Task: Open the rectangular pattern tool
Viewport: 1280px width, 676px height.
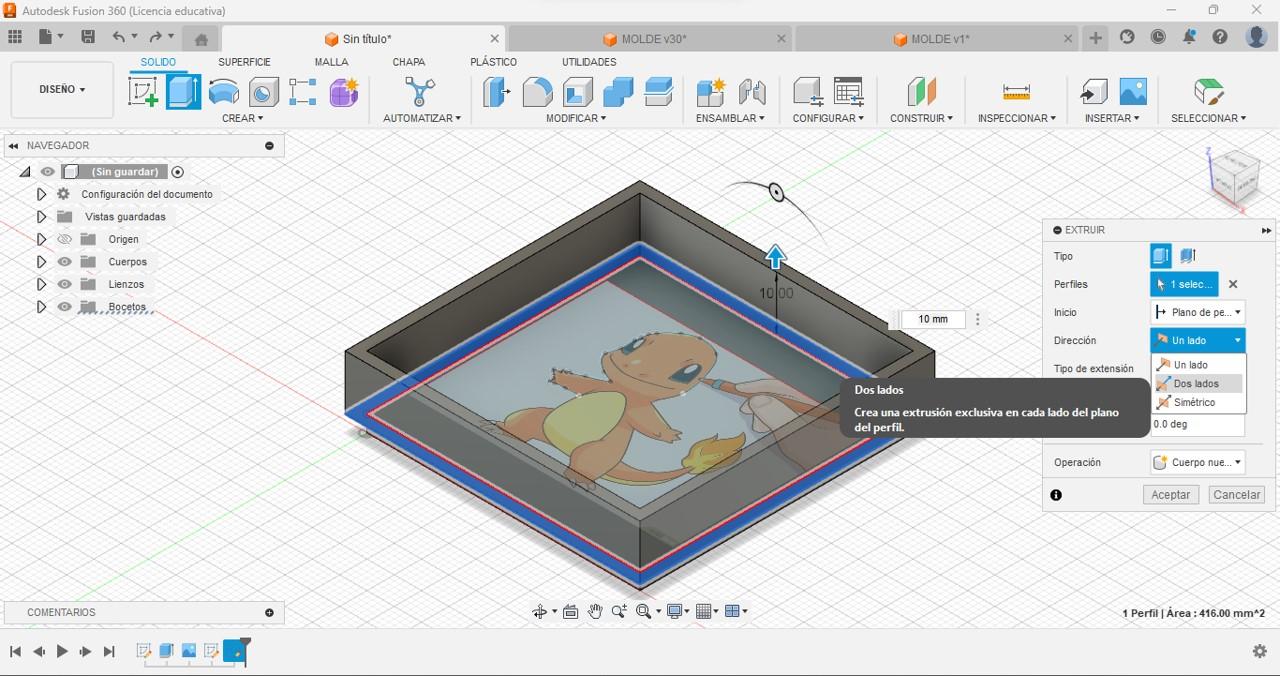Action: (303, 92)
